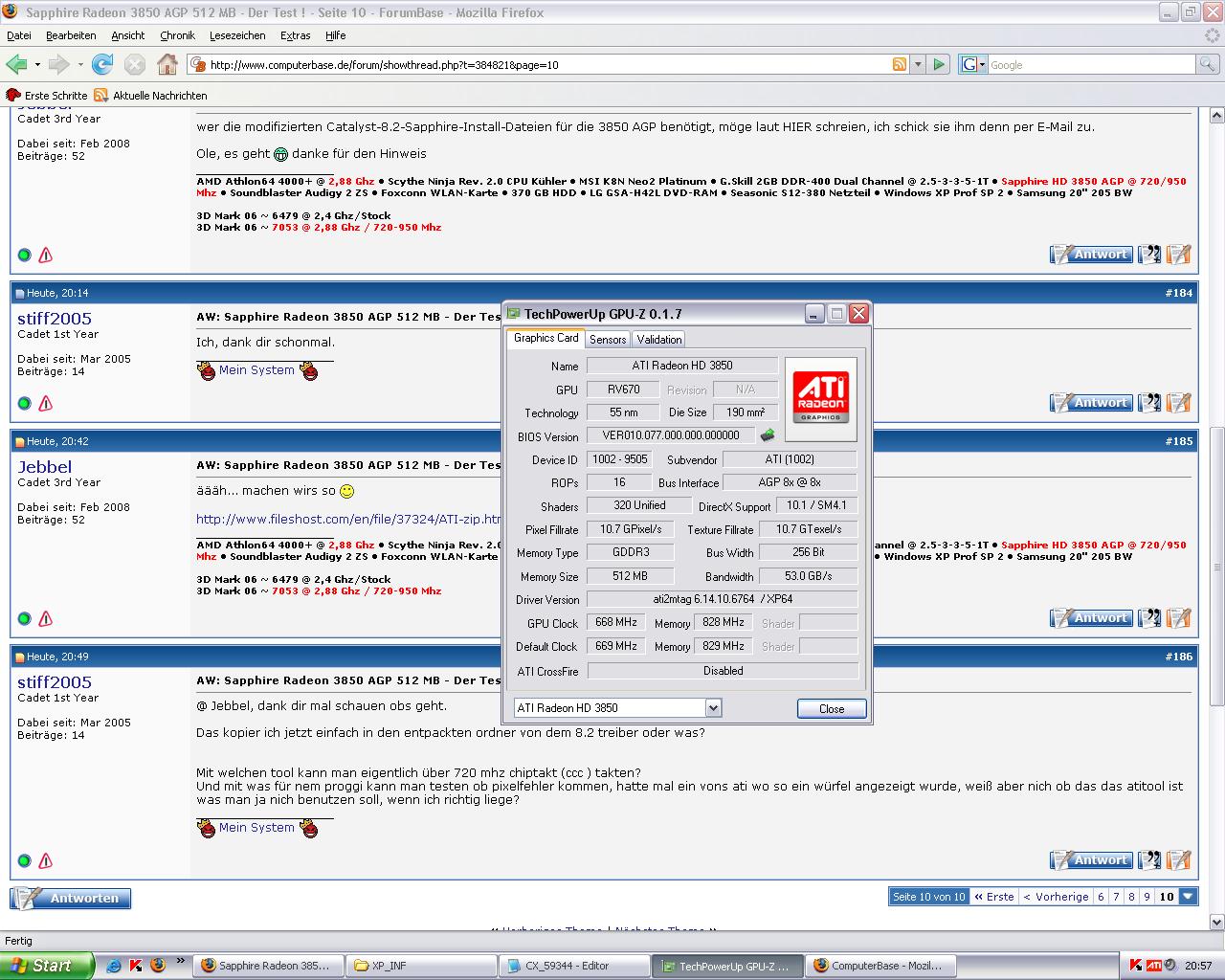Click the Antworten button below the thread
Viewport: 1225px width, 980px height.
pos(71,899)
